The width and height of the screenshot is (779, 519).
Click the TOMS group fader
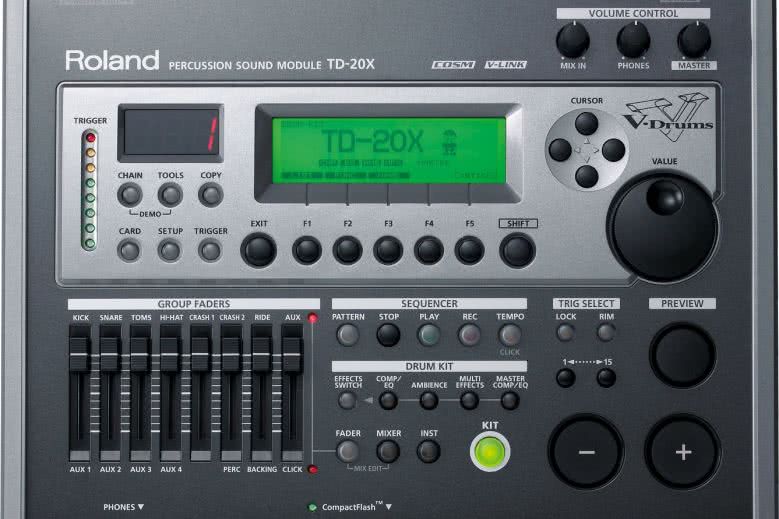(140, 355)
